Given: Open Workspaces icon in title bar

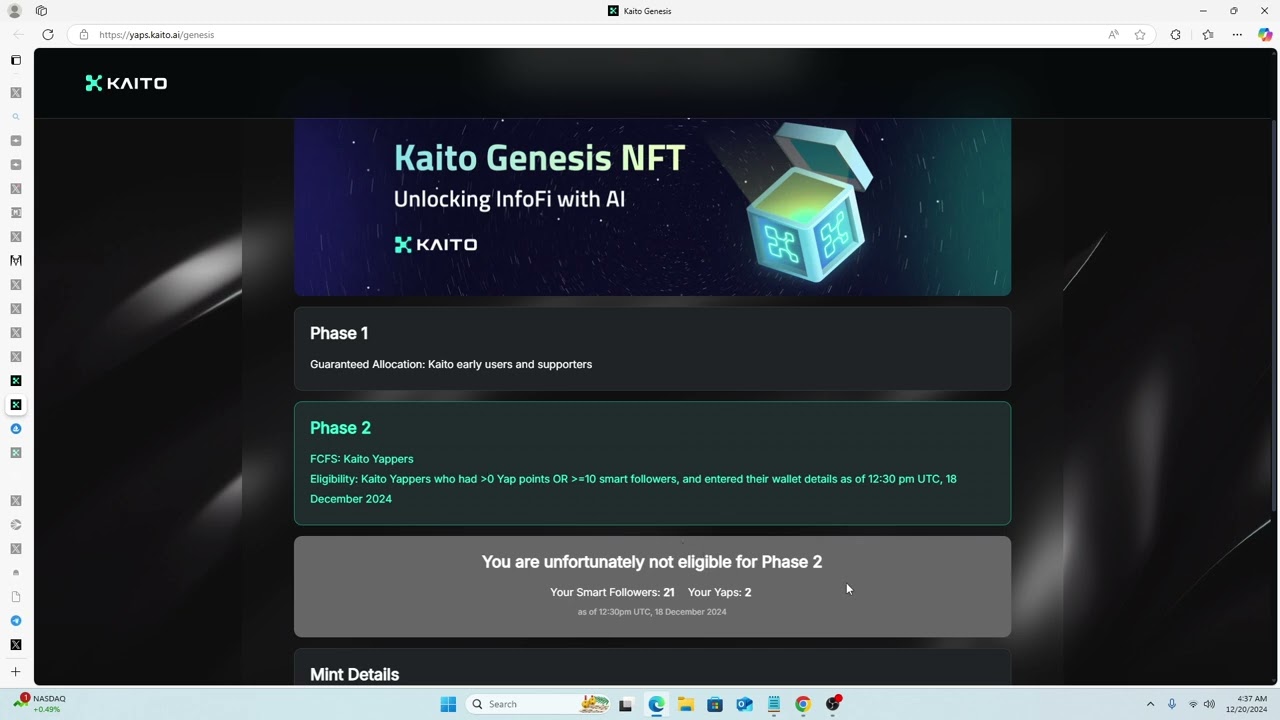Looking at the screenshot, I should point(41,11).
